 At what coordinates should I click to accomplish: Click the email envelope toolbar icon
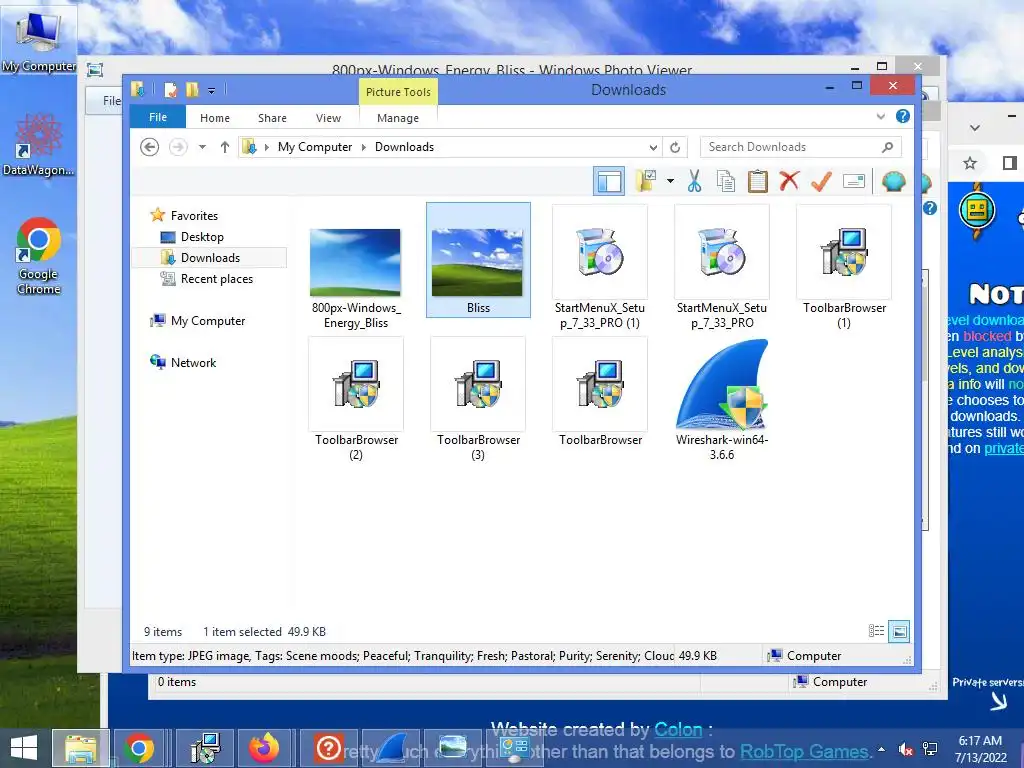point(854,181)
